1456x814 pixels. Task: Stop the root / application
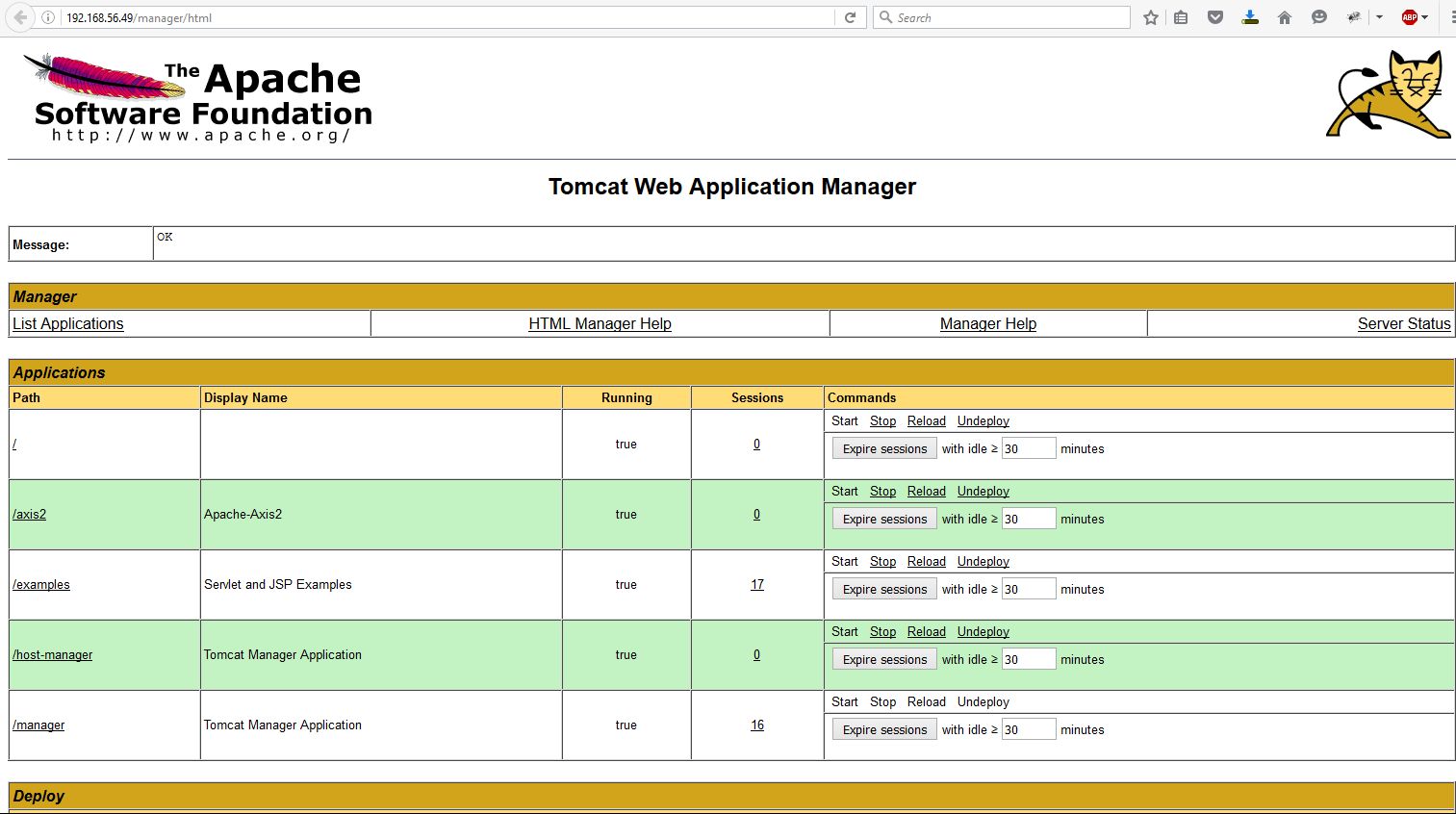coord(882,421)
